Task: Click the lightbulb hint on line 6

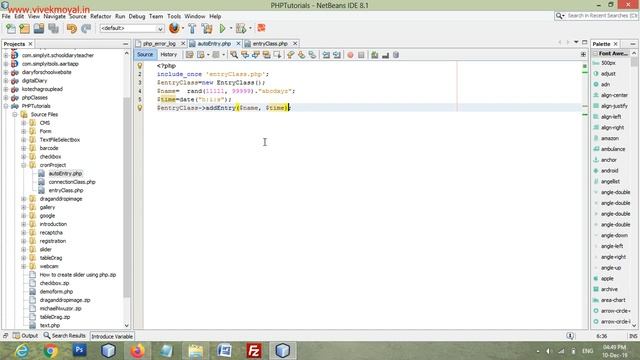Action: coord(140,108)
